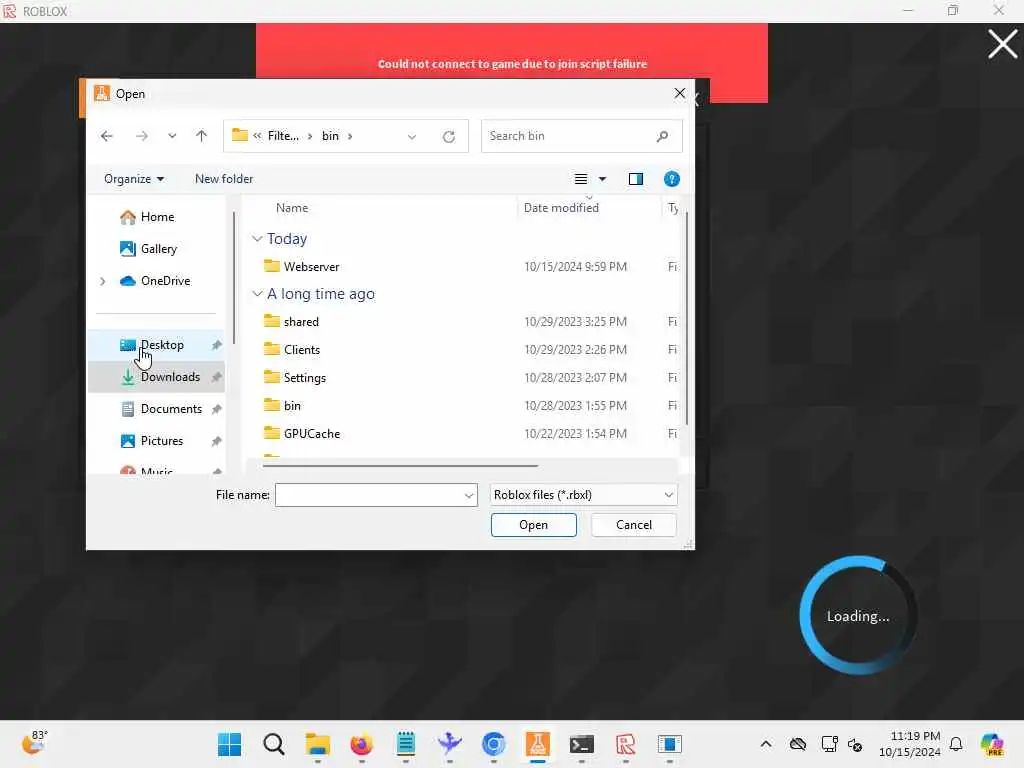Open the notification bell
Screen dimensions: 1024x768
(x=956, y=744)
